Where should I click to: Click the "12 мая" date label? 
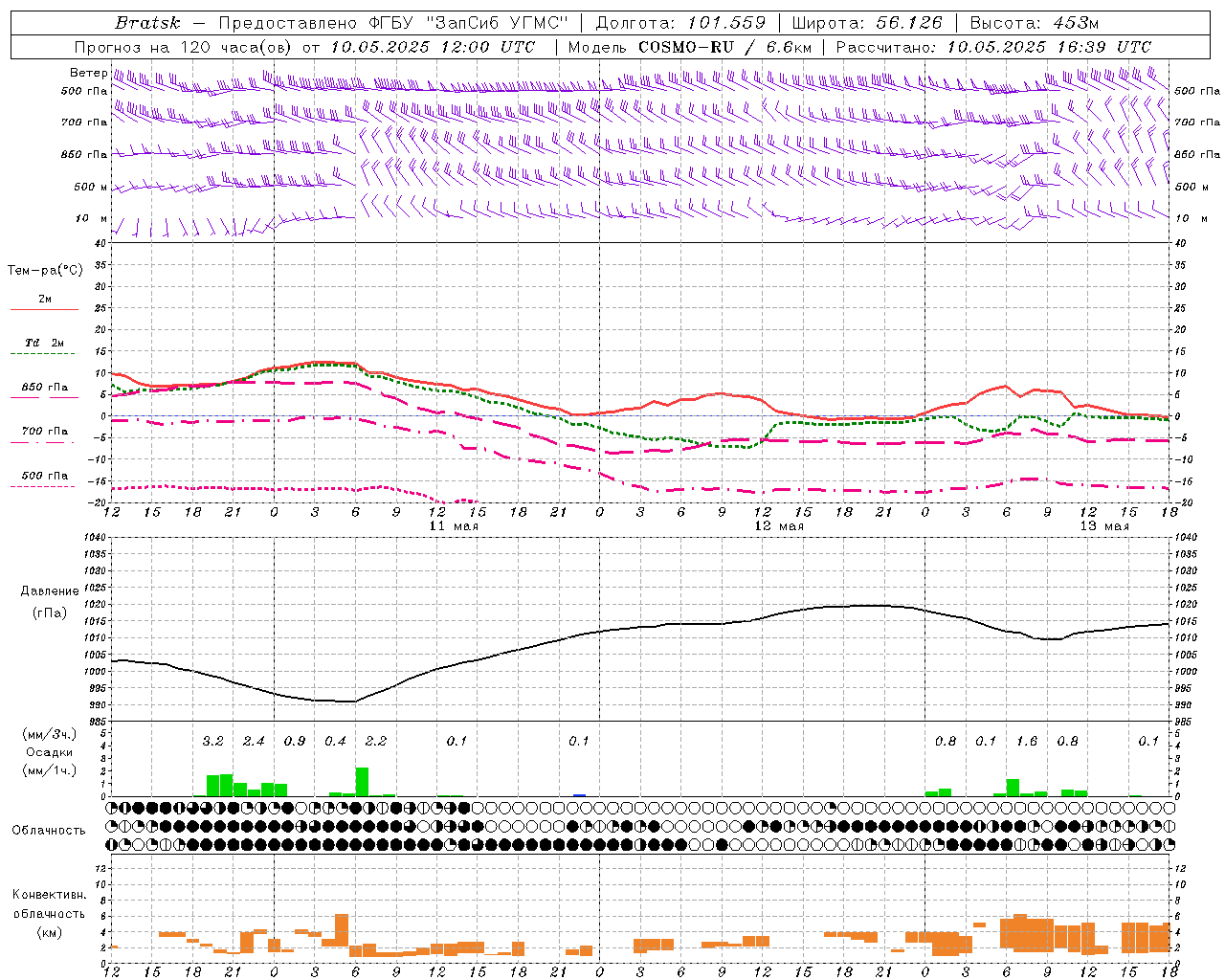click(779, 526)
